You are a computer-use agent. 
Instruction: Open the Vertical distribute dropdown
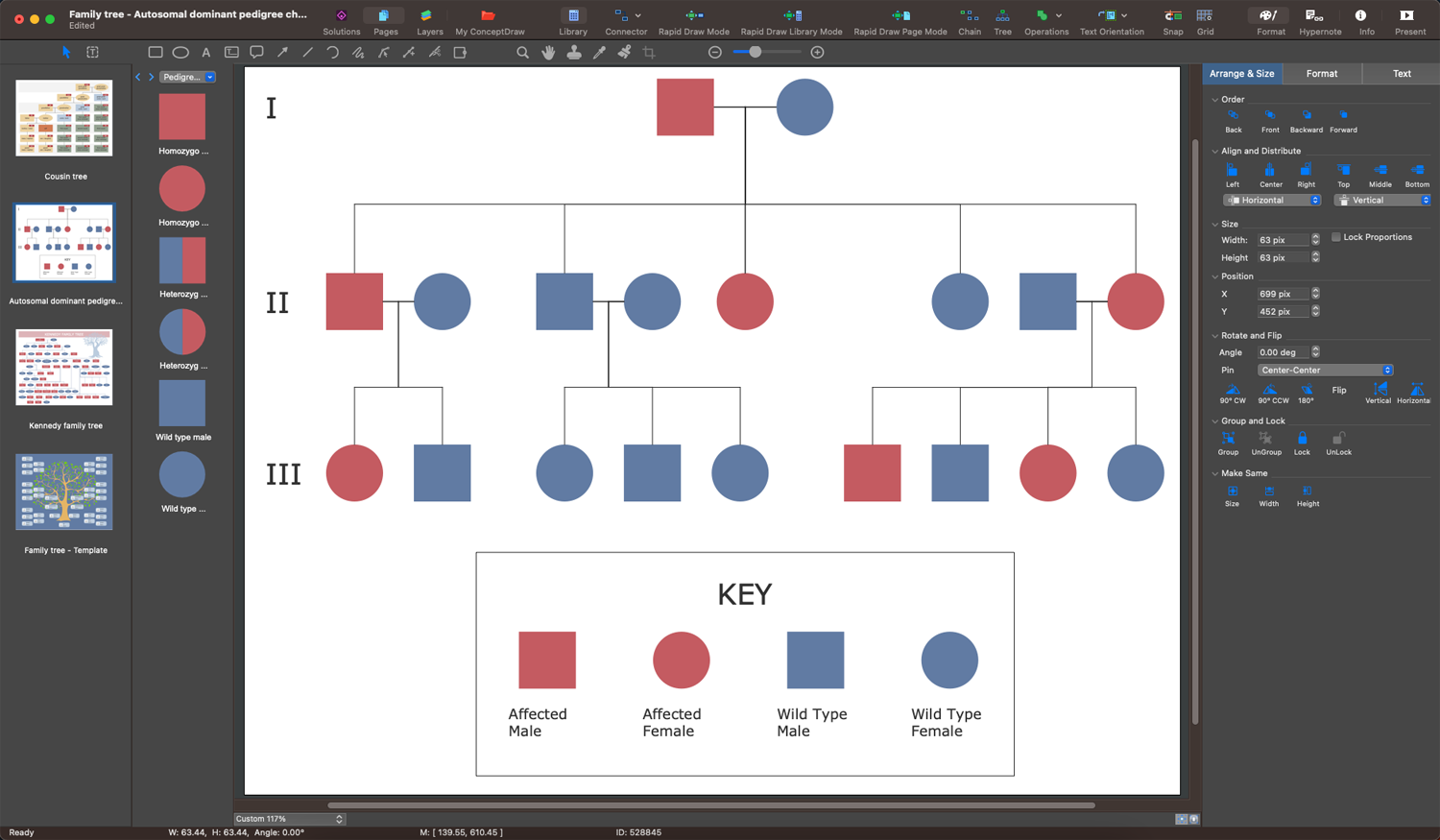1383,201
